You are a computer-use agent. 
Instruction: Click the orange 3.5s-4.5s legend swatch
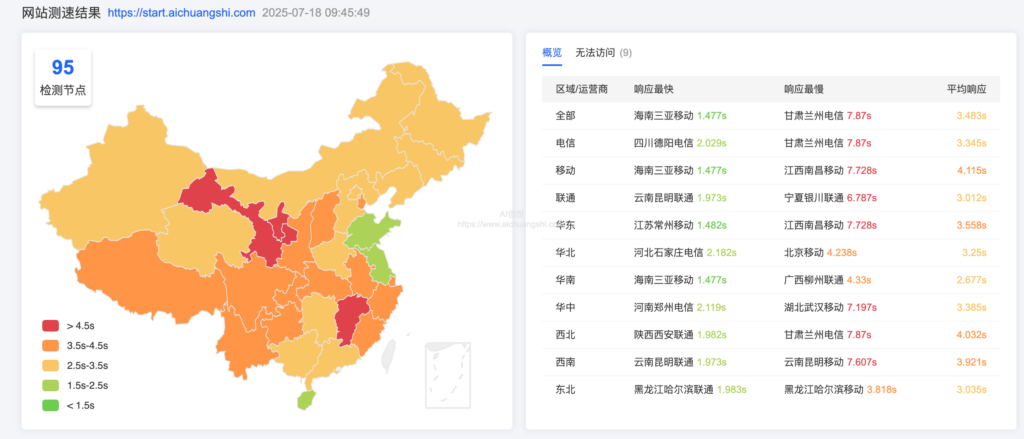click(x=51, y=346)
